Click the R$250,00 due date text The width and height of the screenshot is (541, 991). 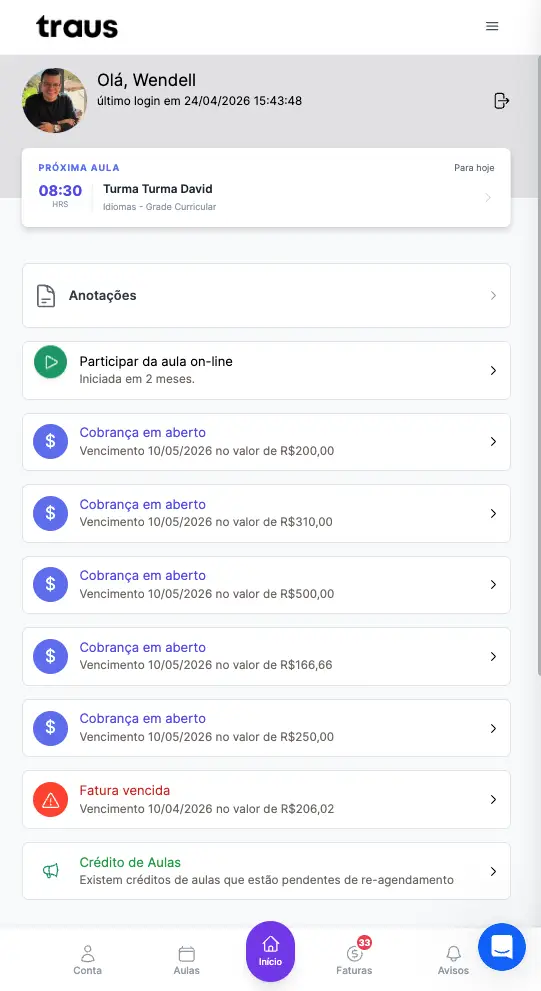[207, 737]
